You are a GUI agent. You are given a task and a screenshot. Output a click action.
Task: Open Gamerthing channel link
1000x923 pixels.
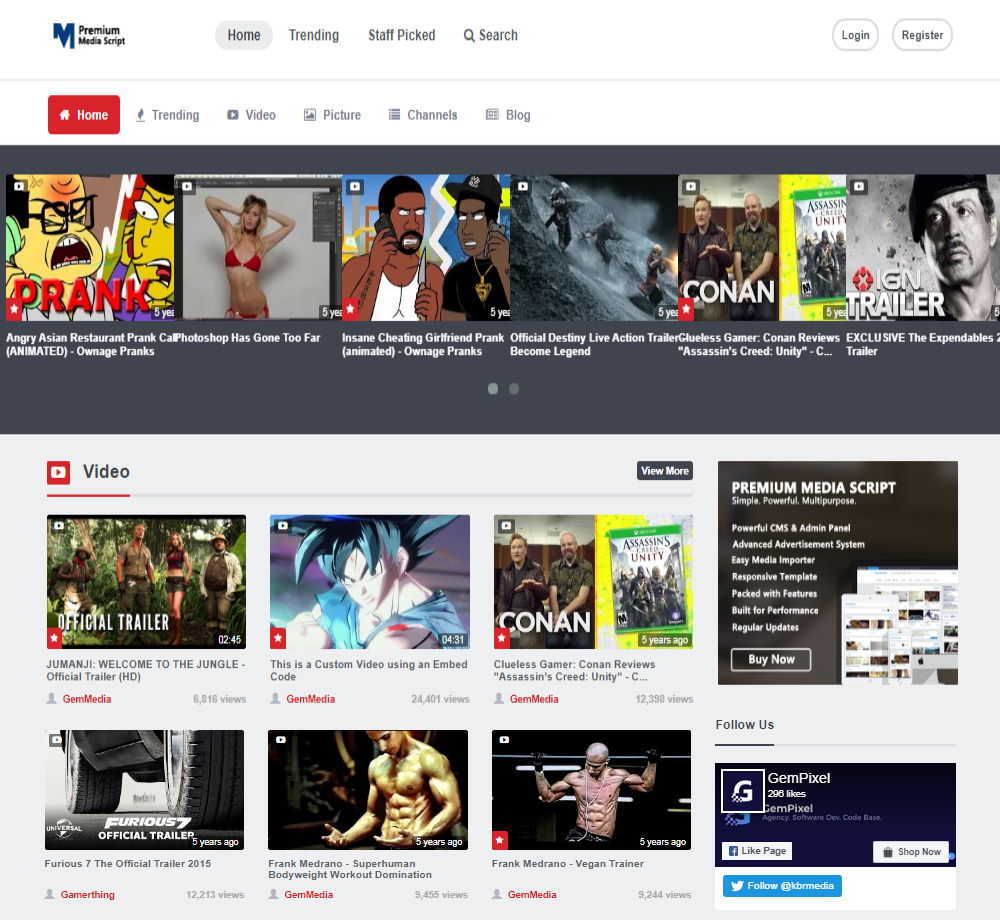(x=87, y=894)
